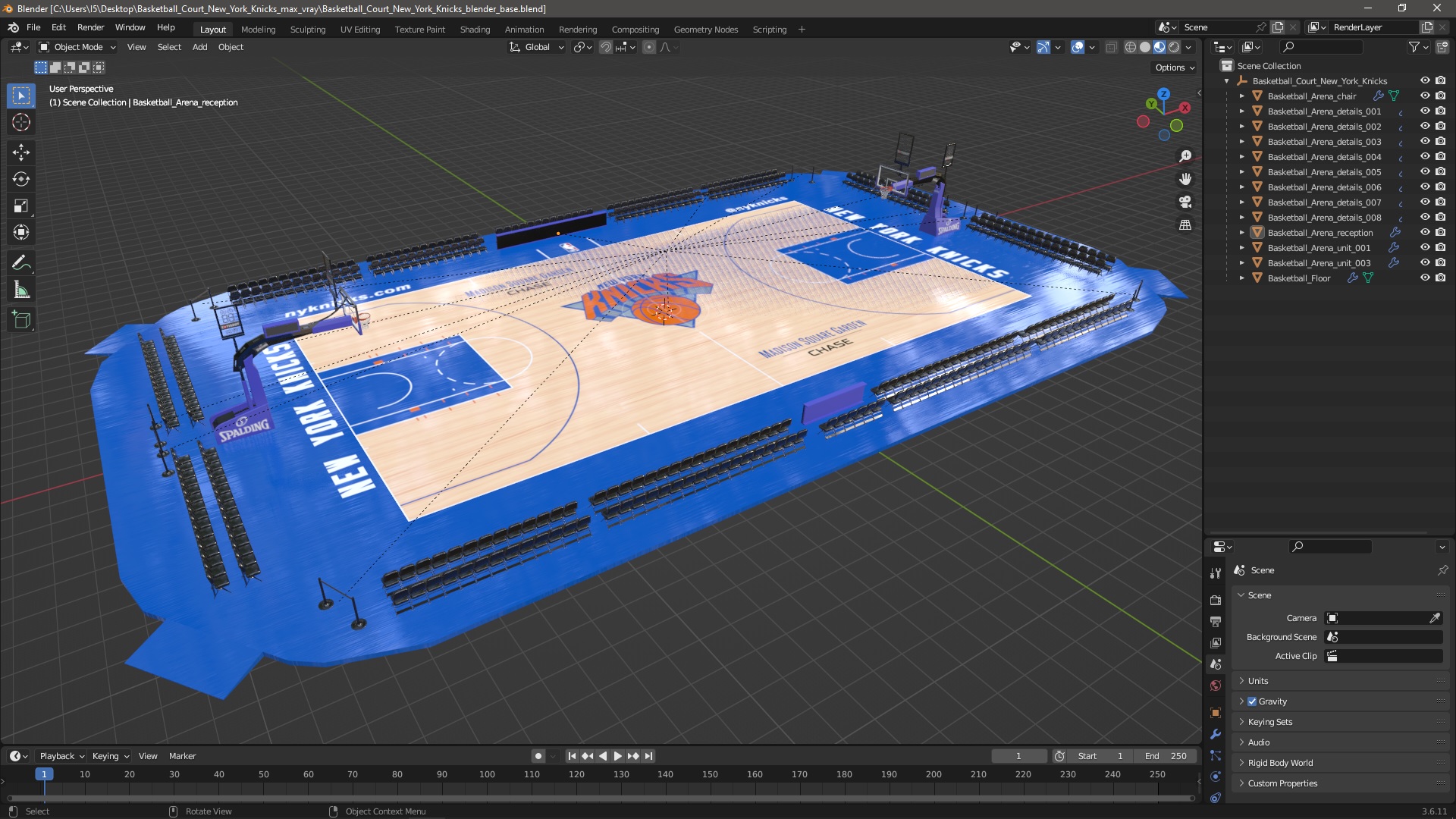Enable wireframe viewport shading
Screen dimensions: 1456x819
point(1130,47)
